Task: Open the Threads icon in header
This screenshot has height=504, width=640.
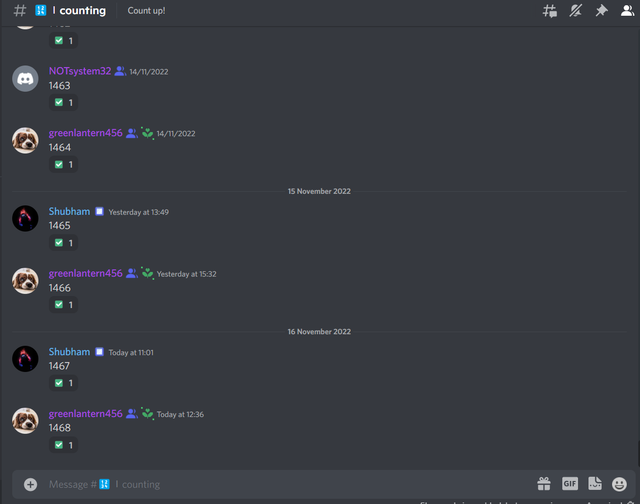Action: 549,11
